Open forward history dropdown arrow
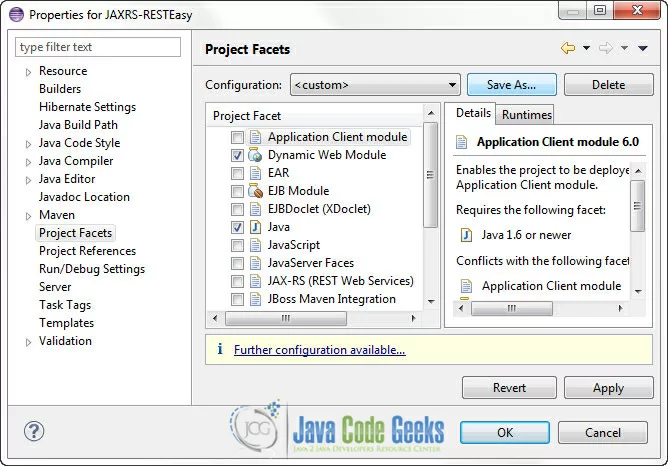668x466 pixels. (x=624, y=48)
